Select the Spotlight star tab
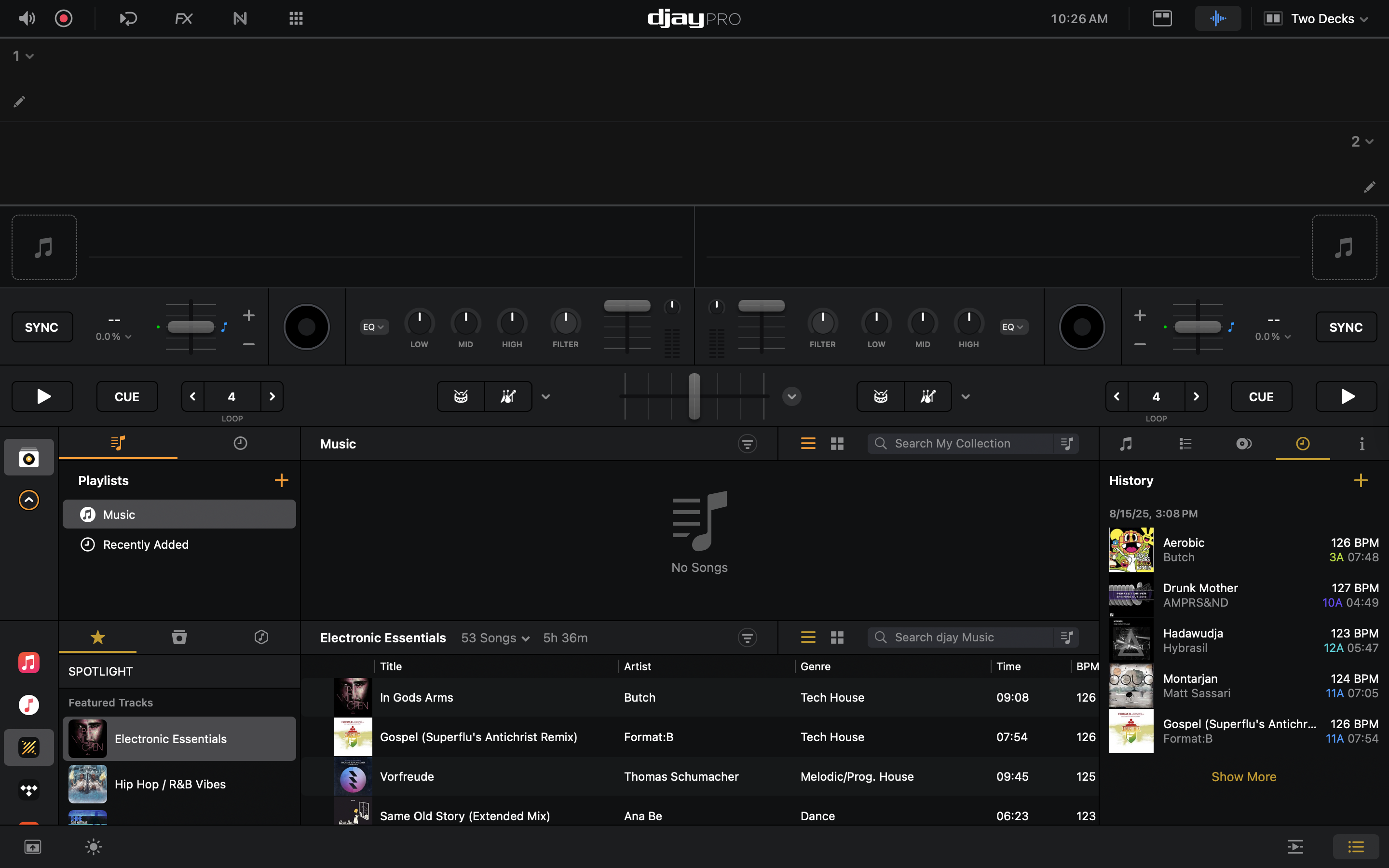The width and height of the screenshot is (1389, 868). (97, 637)
